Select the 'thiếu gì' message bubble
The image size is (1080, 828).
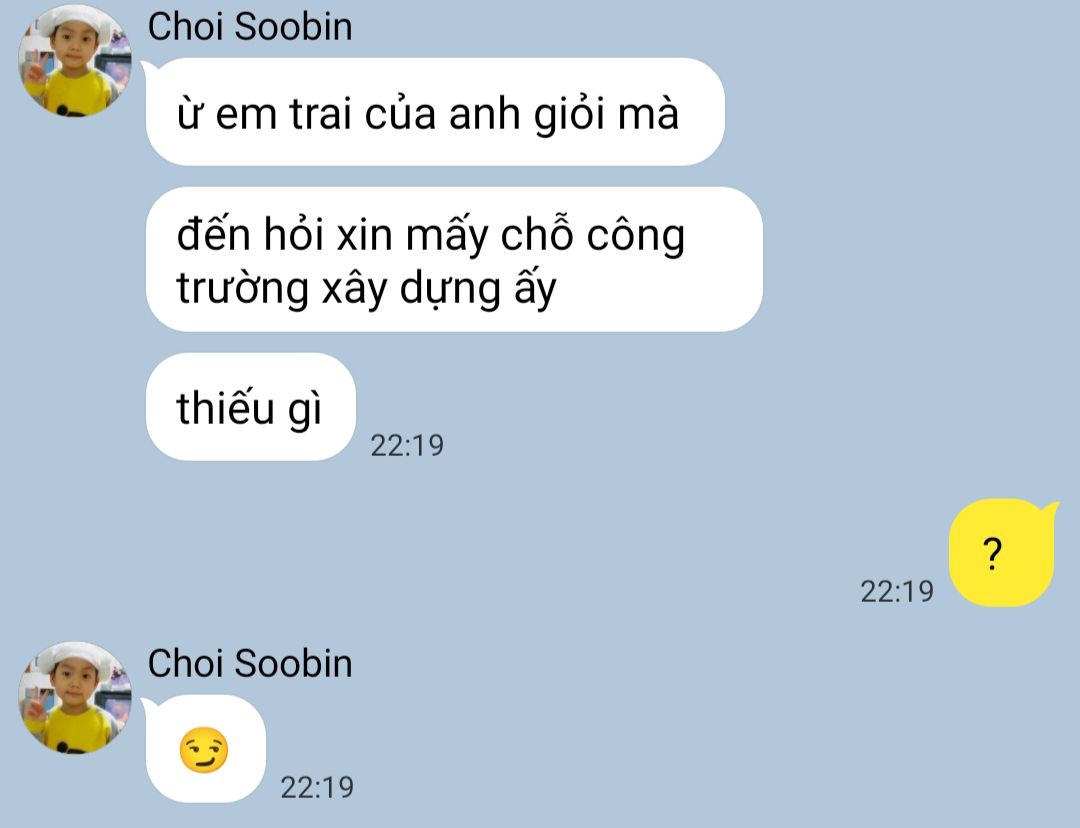point(251,406)
